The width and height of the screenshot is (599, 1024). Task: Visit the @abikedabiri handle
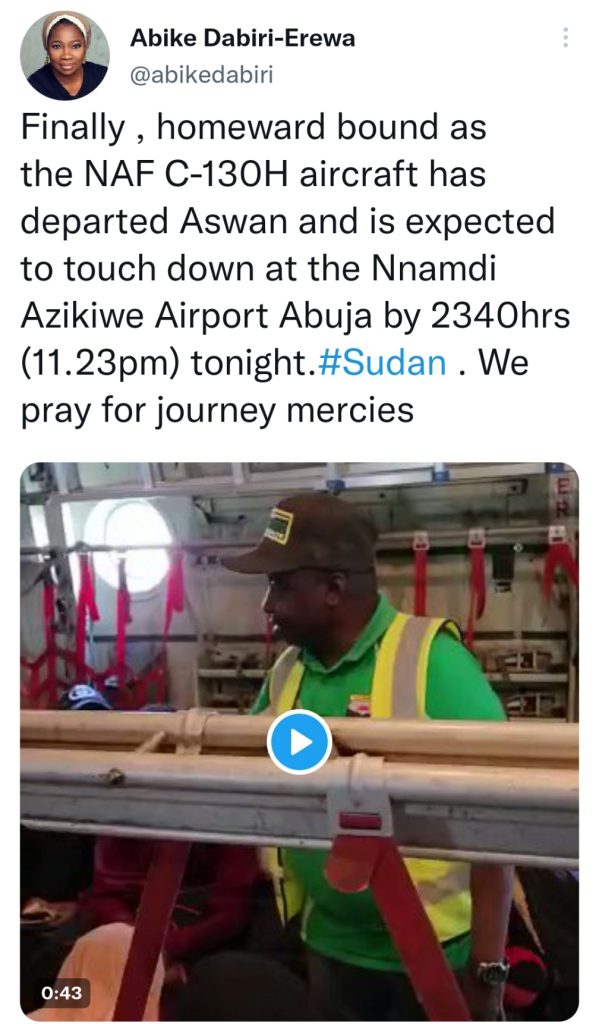point(201,75)
